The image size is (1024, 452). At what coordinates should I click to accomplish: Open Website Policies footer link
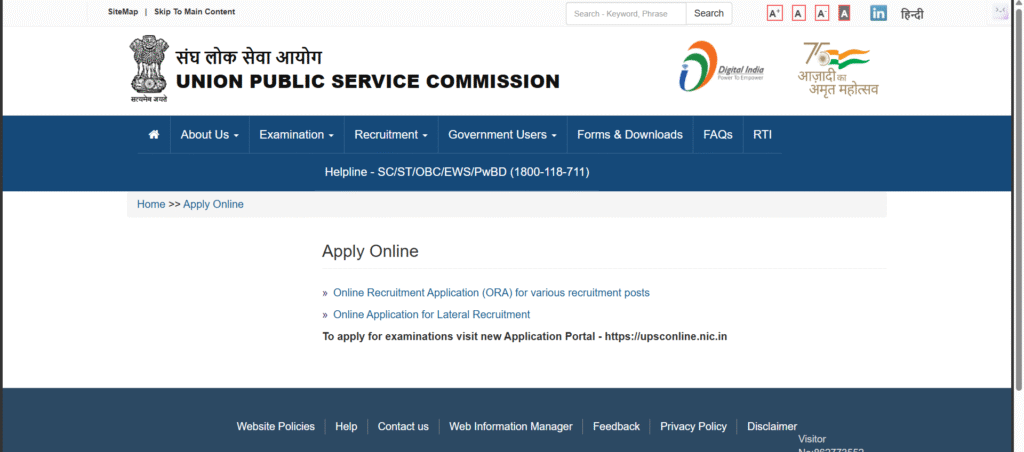pos(276,427)
